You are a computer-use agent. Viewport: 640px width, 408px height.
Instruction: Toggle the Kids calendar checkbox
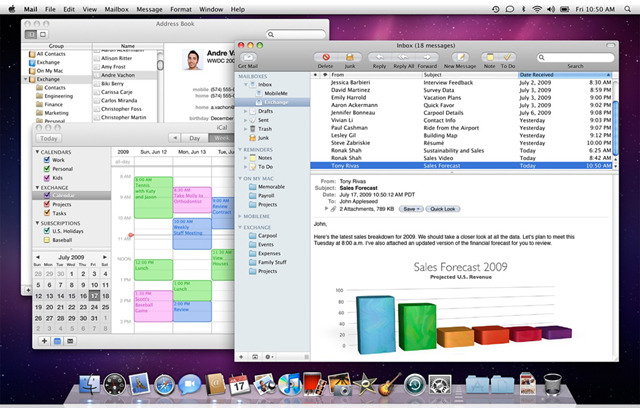[47, 177]
